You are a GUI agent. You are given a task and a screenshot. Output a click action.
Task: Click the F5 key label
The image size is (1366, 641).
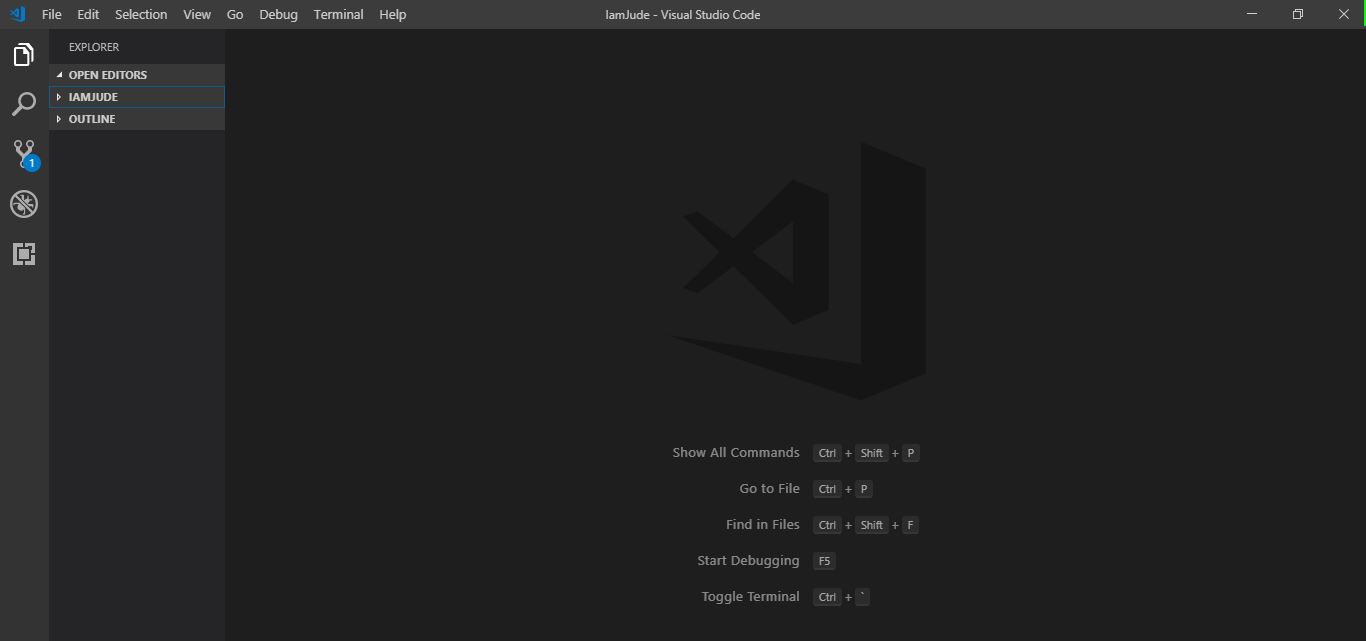(x=824, y=561)
